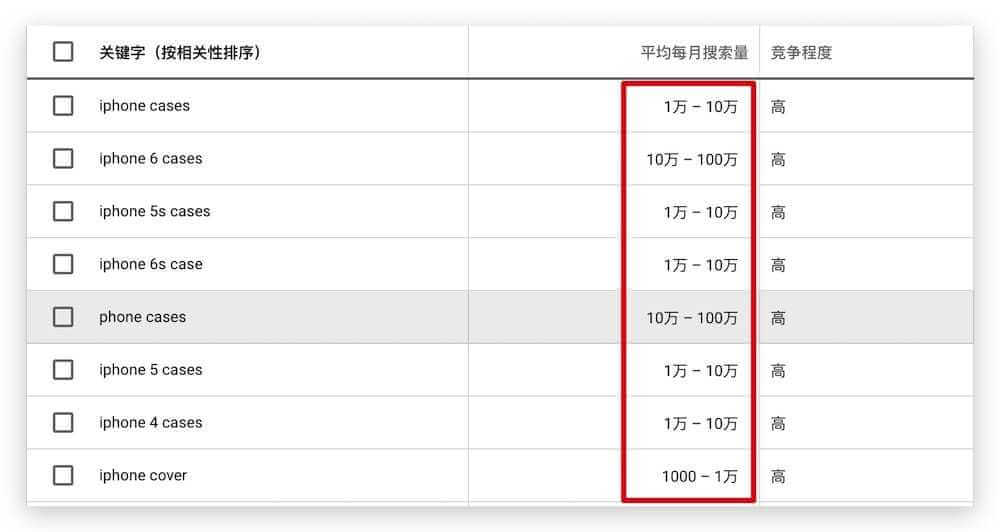Click the 10万 – 100万 volume for iphone 6 cases
The image size is (1000, 532).
[691, 159]
